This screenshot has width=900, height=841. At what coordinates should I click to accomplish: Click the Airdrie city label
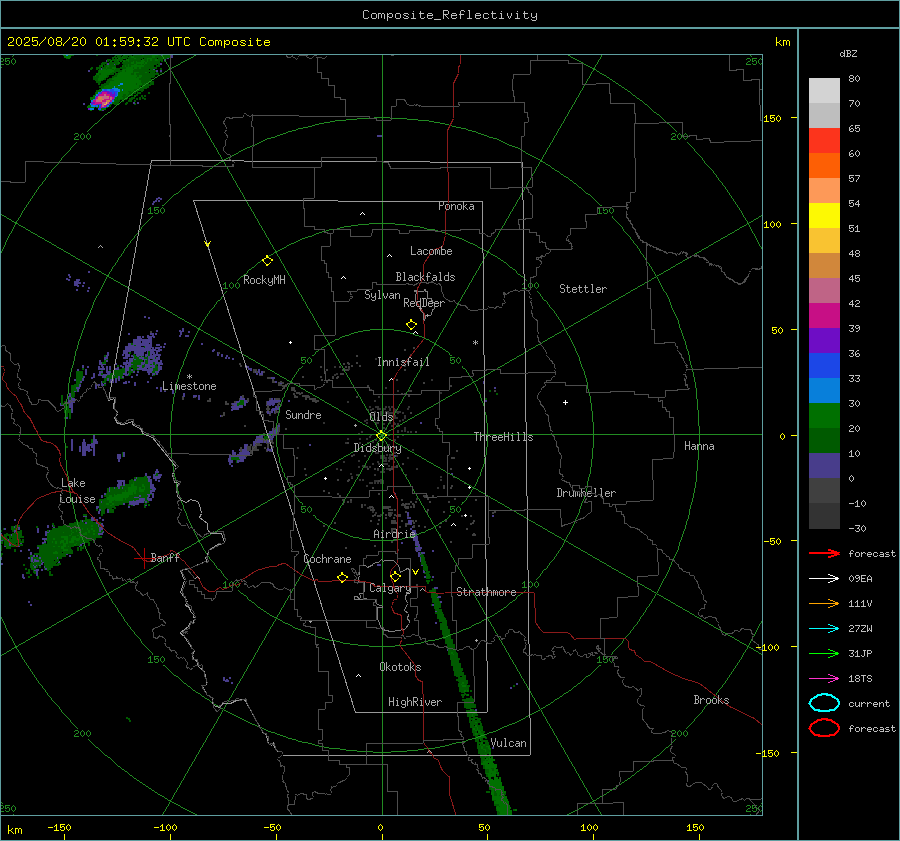(394, 534)
